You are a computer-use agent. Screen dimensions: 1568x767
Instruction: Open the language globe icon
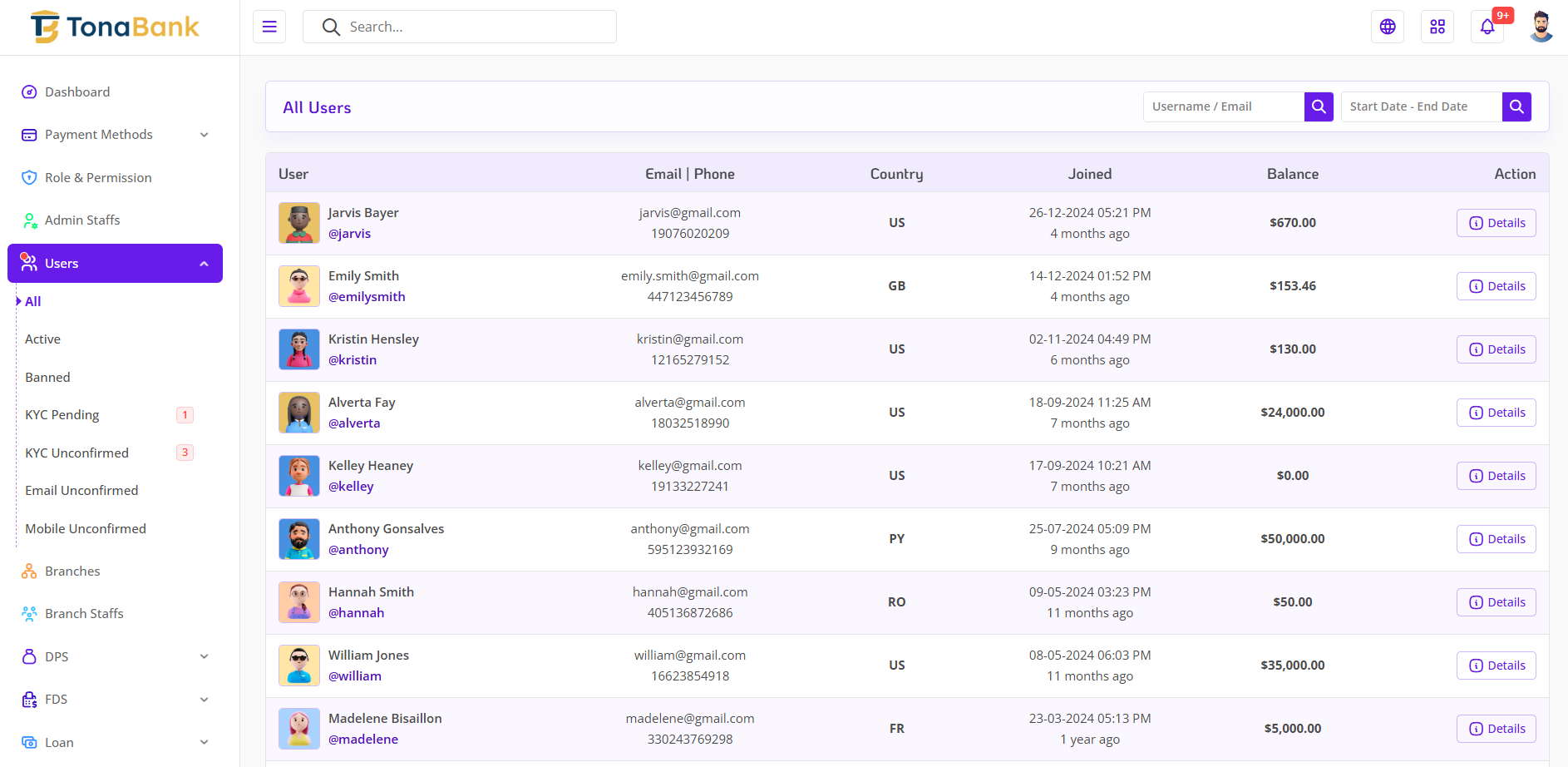point(1387,27)
